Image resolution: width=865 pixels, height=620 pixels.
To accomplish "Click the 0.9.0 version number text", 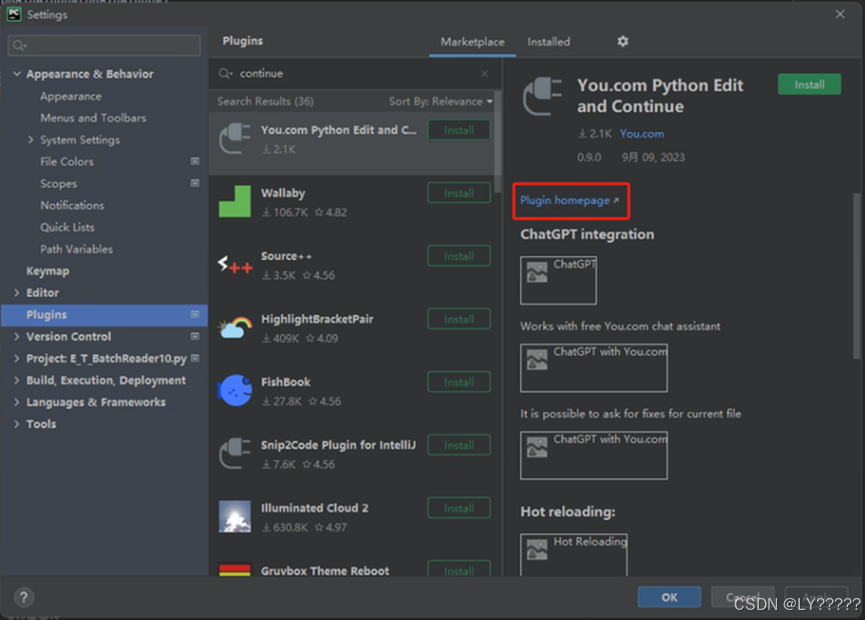I will (589, 158).
